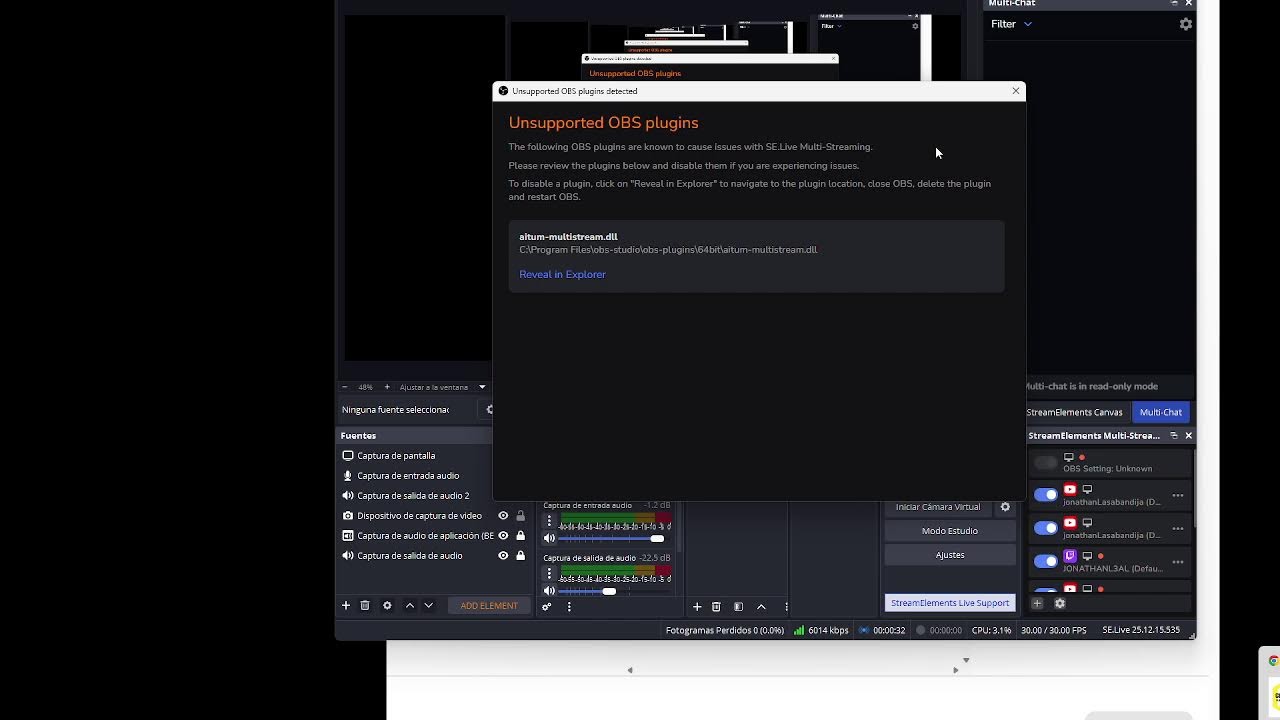Open Multi-Stream dock settings gear
This screenshot has height=720, width=1280.
tap(1060, 603)
